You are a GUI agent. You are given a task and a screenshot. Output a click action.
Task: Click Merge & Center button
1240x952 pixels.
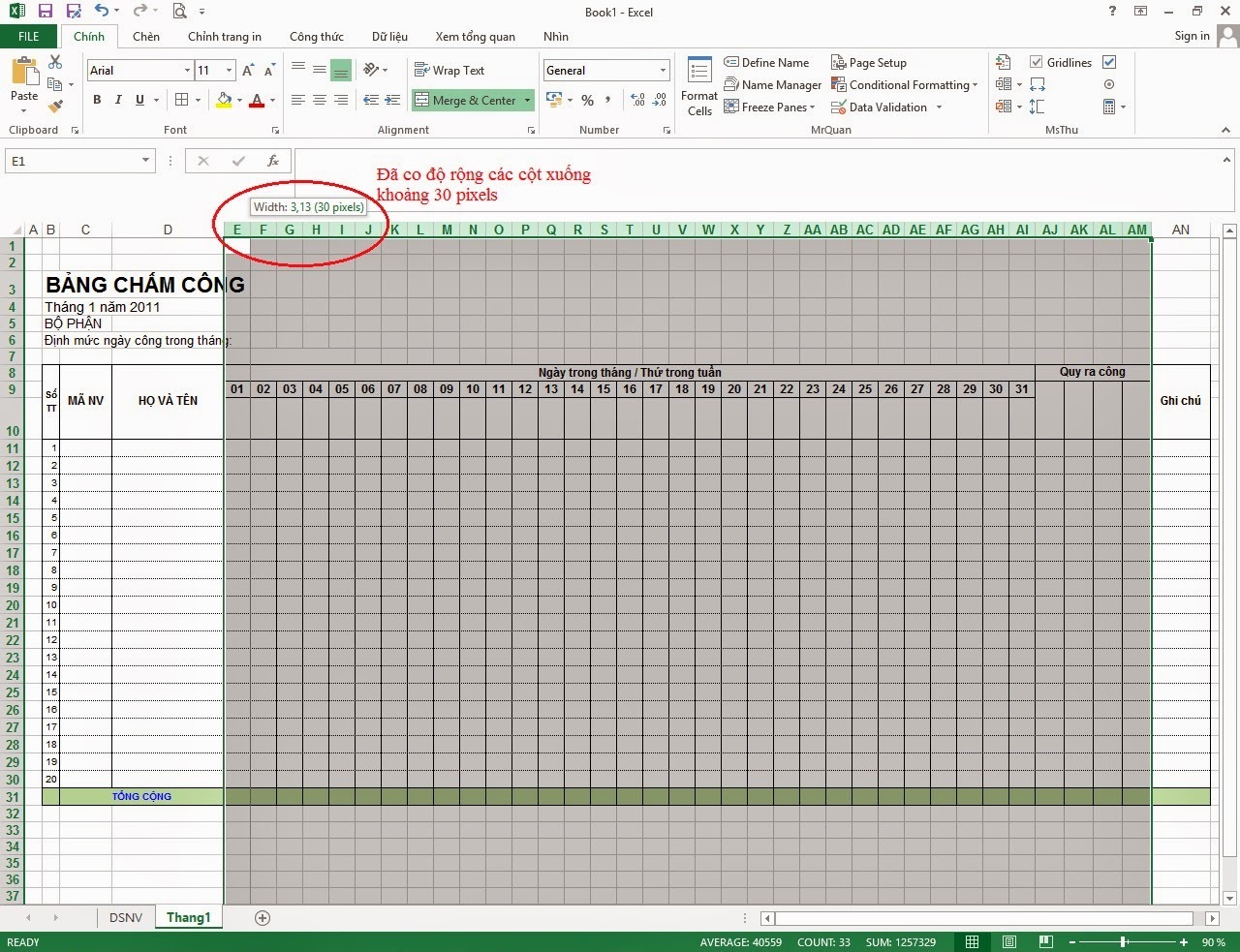[466, 100]
